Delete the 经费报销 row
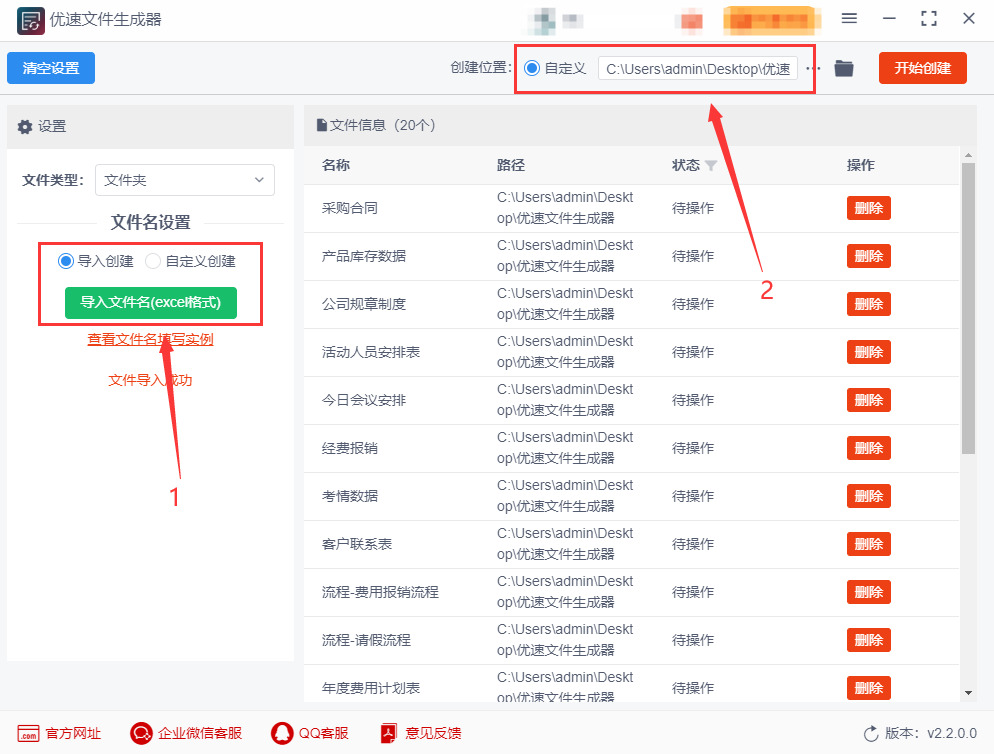The image size is (994, 754). [x=868, y=448]
